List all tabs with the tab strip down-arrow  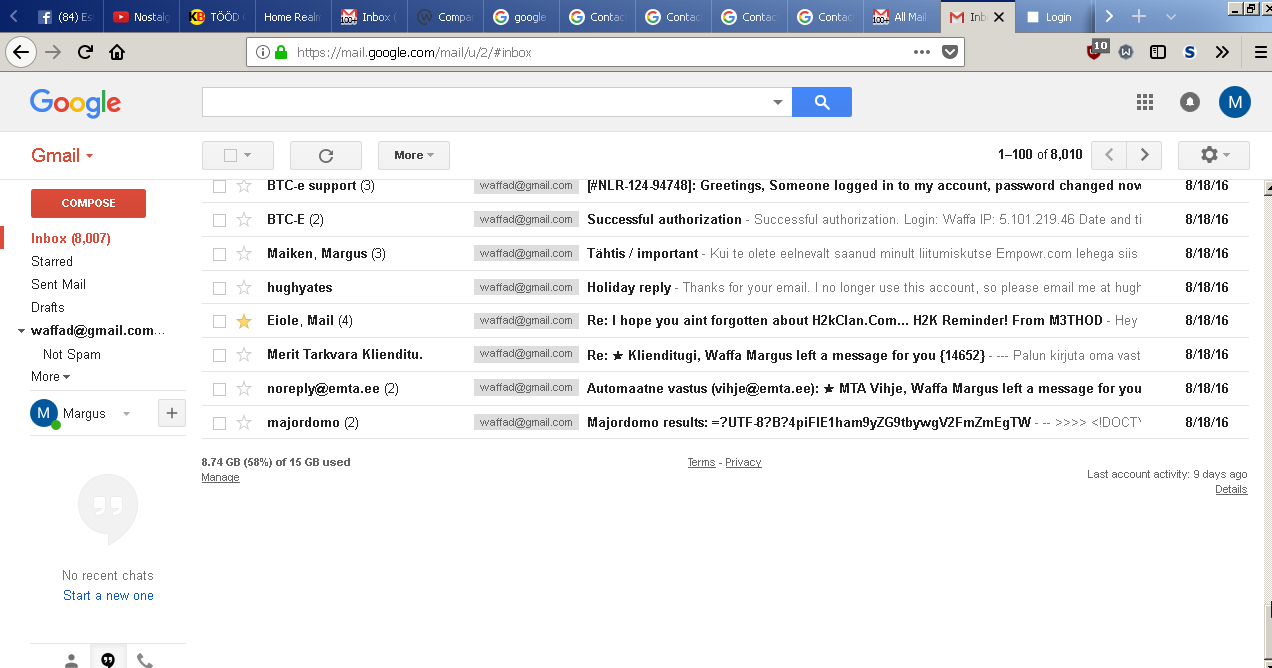point(1171,16)
